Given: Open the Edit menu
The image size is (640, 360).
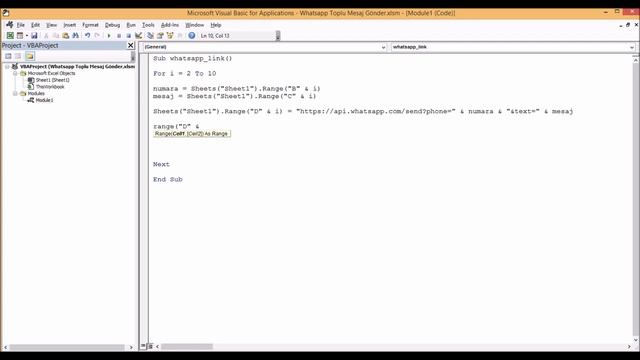Looking at the screenshot, I should pos(36,25).
